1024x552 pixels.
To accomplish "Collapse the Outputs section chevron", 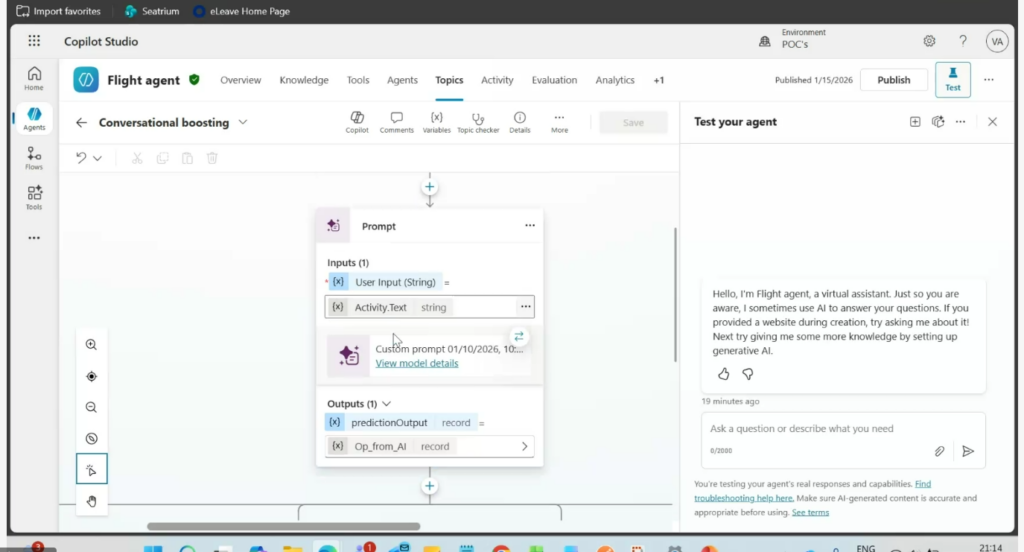I will [x=387, y=404].
